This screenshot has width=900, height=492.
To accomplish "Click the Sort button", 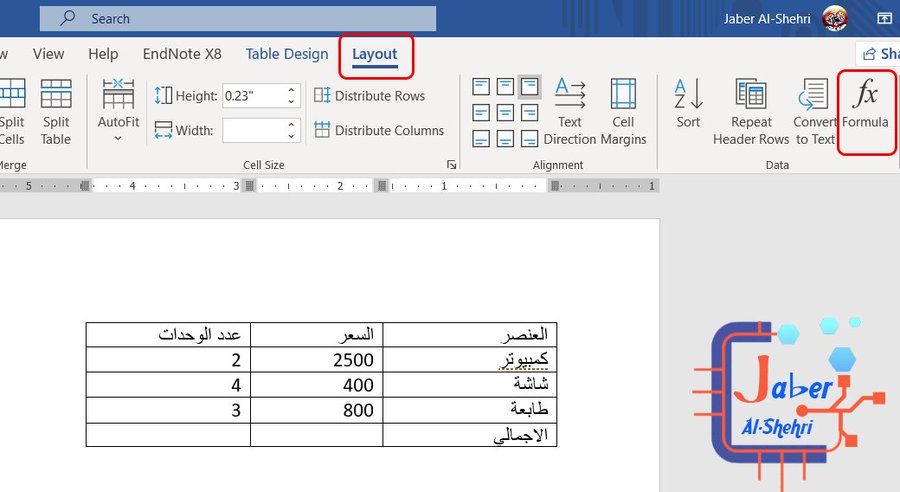I will pyautogui.click(x=688, y=104).
